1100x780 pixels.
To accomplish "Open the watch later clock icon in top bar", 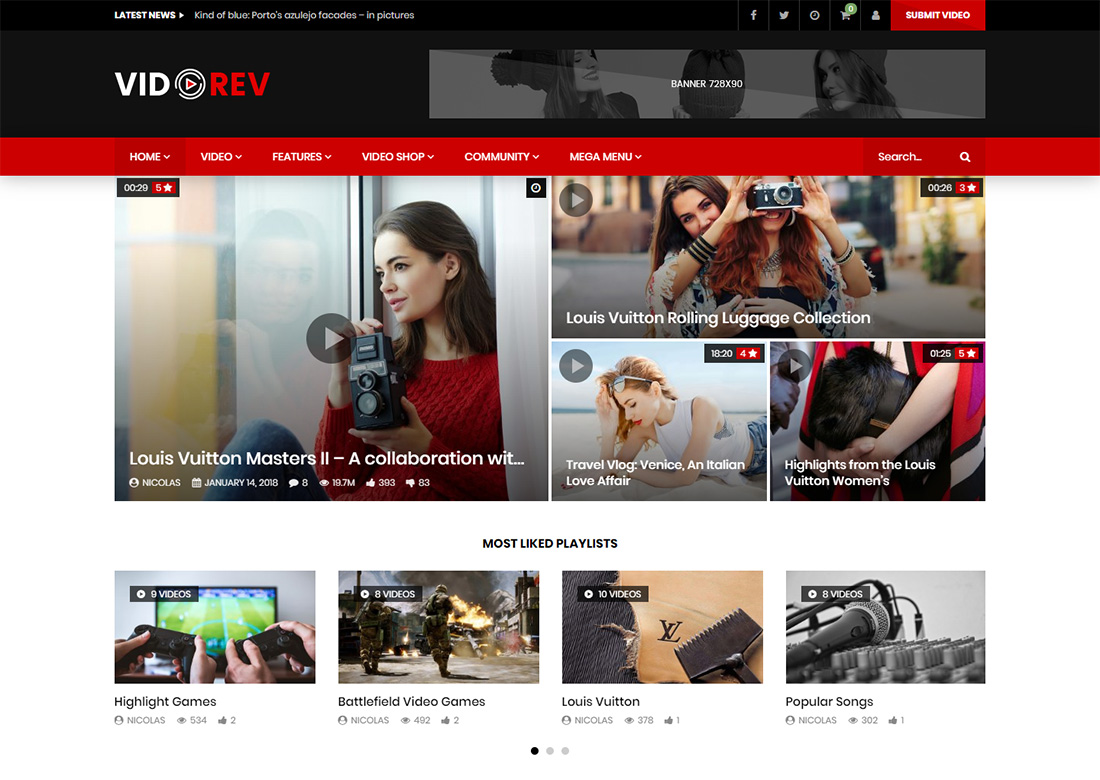I will click(x=814, y=15).
